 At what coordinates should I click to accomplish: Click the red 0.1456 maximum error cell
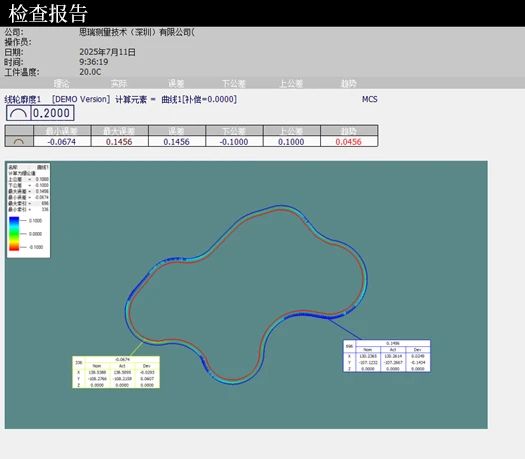coord(119,142)
